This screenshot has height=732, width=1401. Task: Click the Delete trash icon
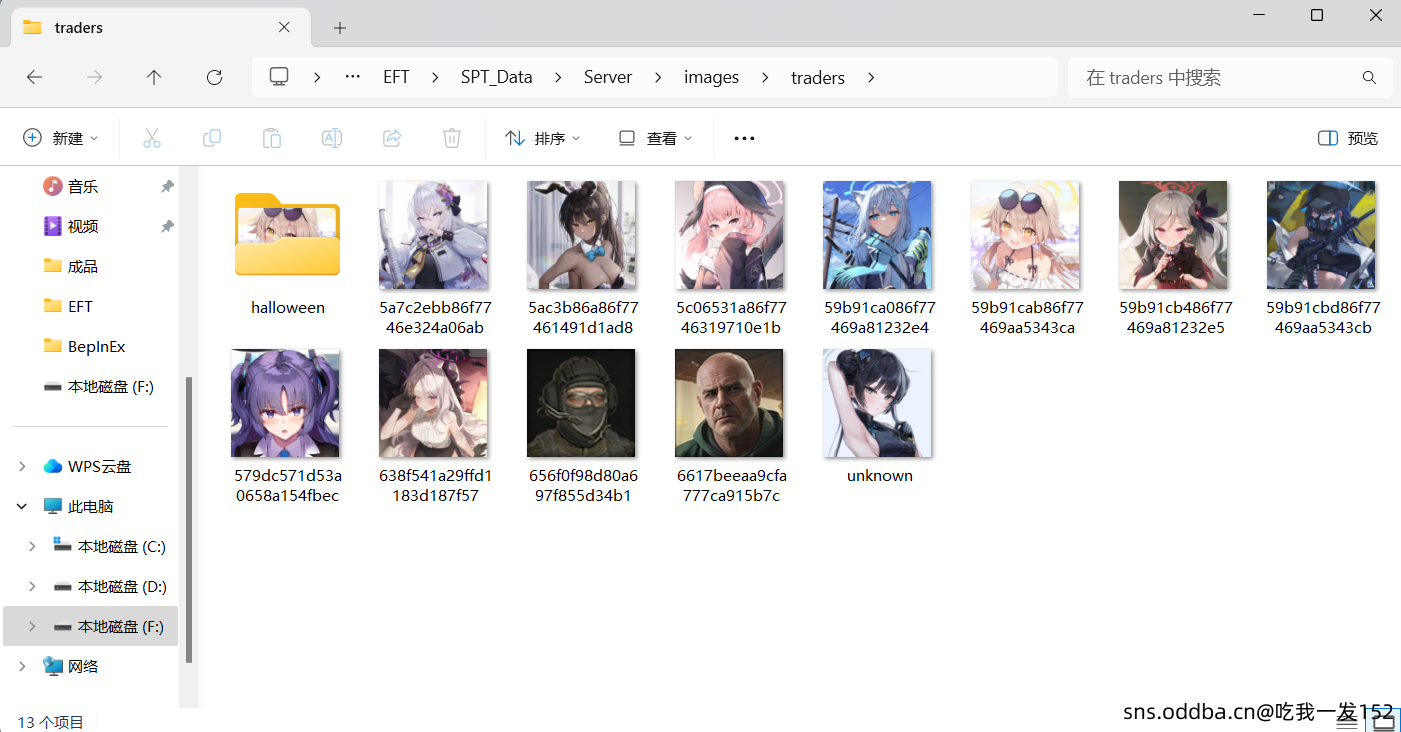[x=452, y=138]
